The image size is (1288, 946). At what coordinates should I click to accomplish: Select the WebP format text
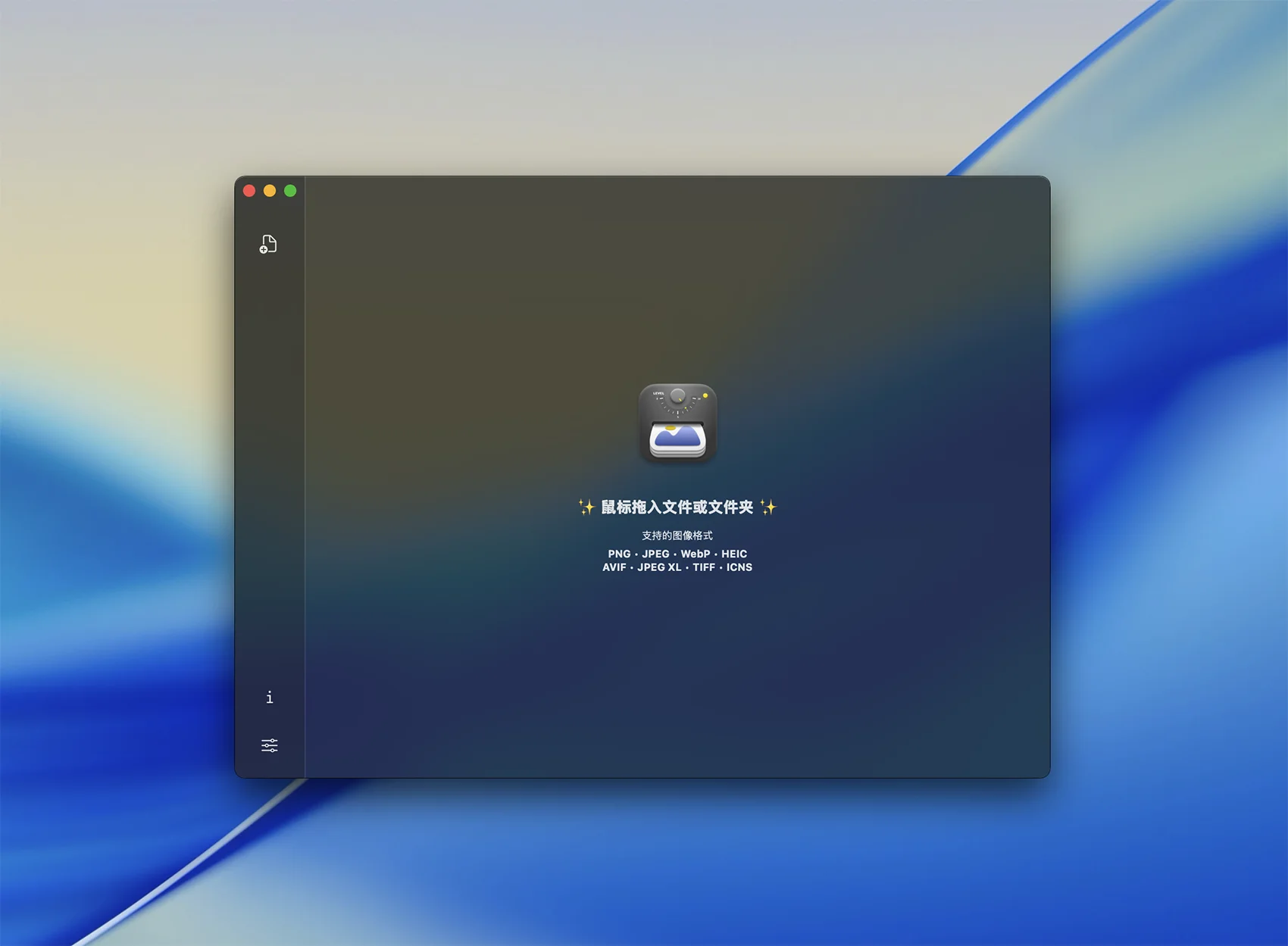pyautogui.click(x=695, y=554)
